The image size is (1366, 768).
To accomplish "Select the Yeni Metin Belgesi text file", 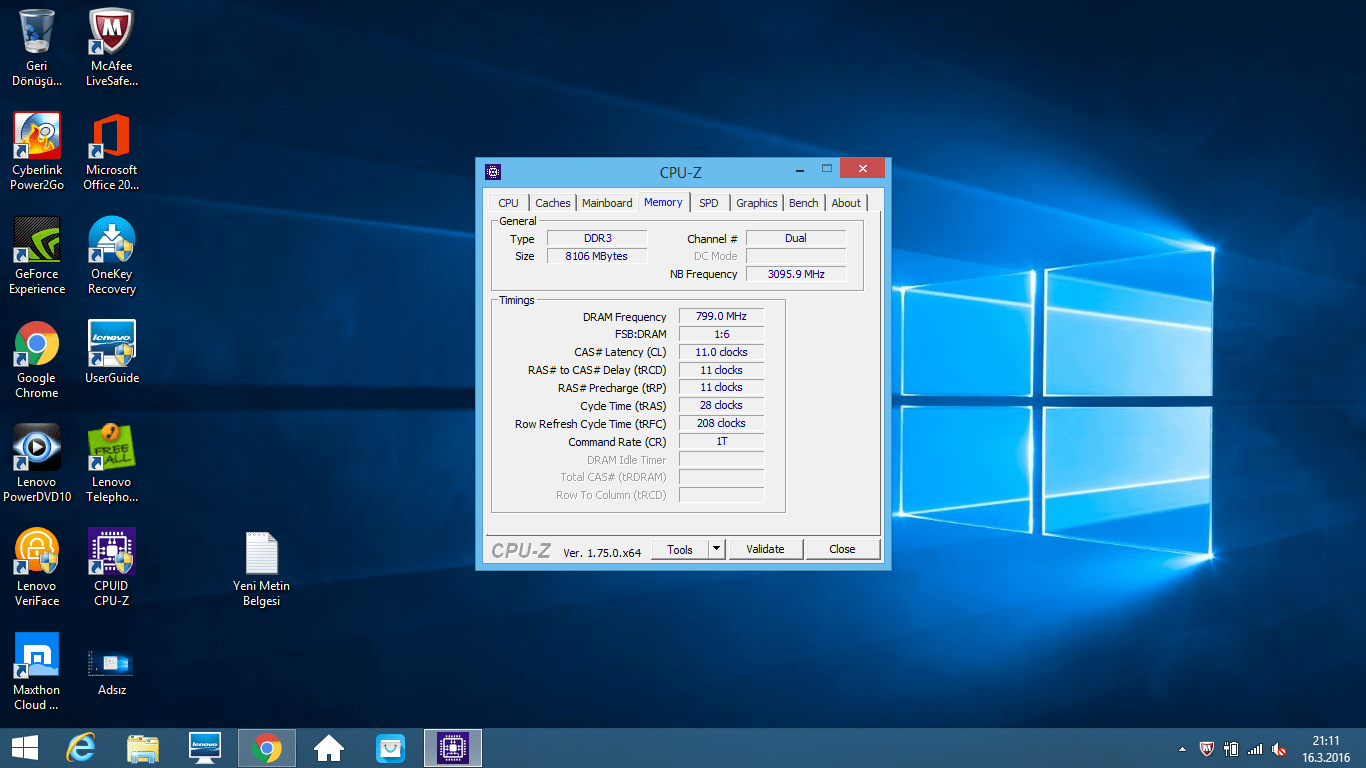I will click(261, 556).
